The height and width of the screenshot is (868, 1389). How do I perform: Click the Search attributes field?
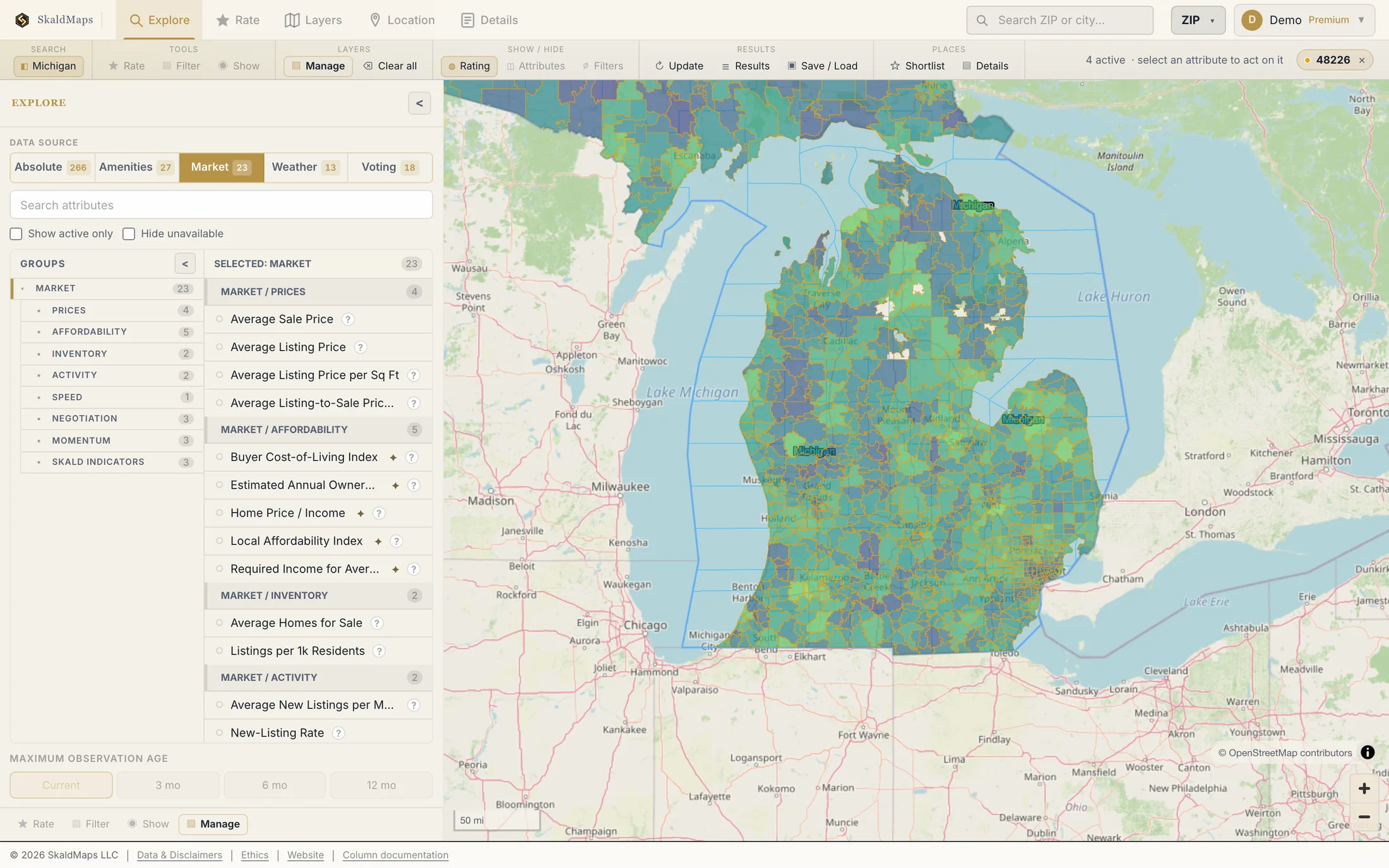(221, 205)
